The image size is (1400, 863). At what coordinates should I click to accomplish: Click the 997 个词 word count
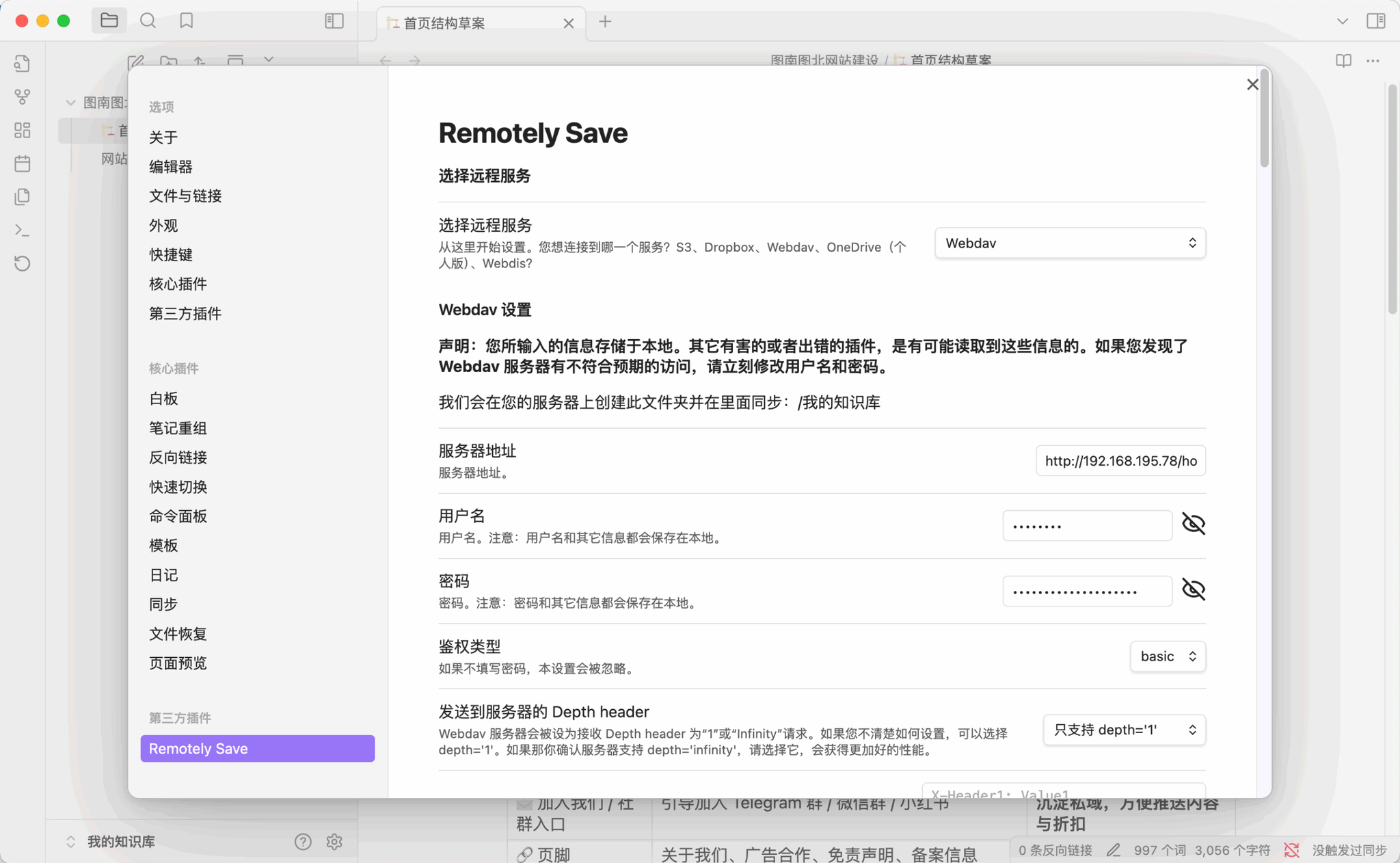pyautogui.click(x=1159, y=850)
